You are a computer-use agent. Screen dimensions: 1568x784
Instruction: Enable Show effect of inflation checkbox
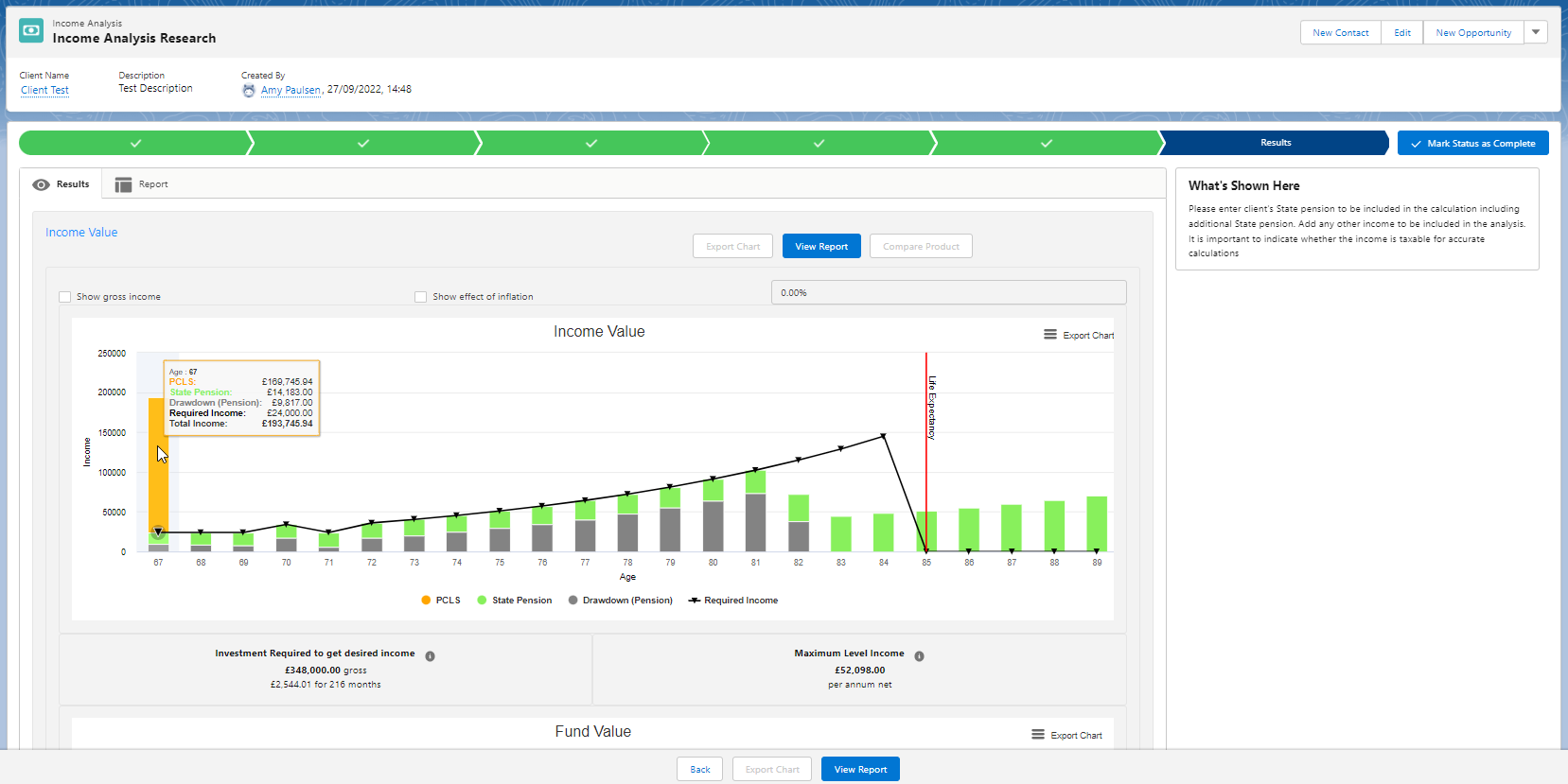tap(421, 297)
